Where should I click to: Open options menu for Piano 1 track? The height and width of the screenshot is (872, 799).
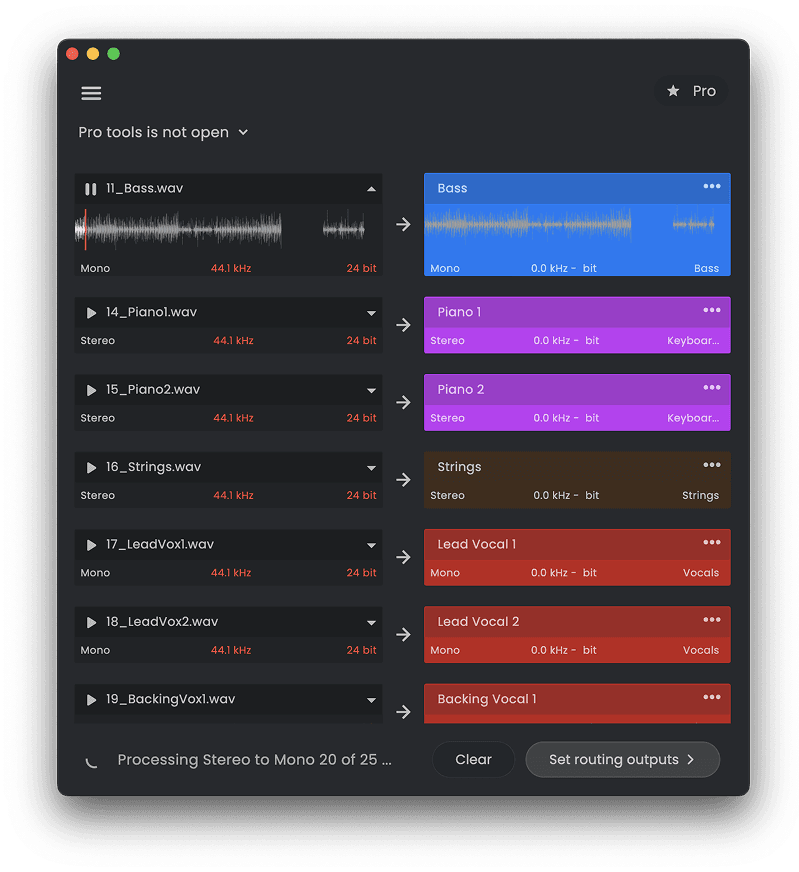(712, 310)
